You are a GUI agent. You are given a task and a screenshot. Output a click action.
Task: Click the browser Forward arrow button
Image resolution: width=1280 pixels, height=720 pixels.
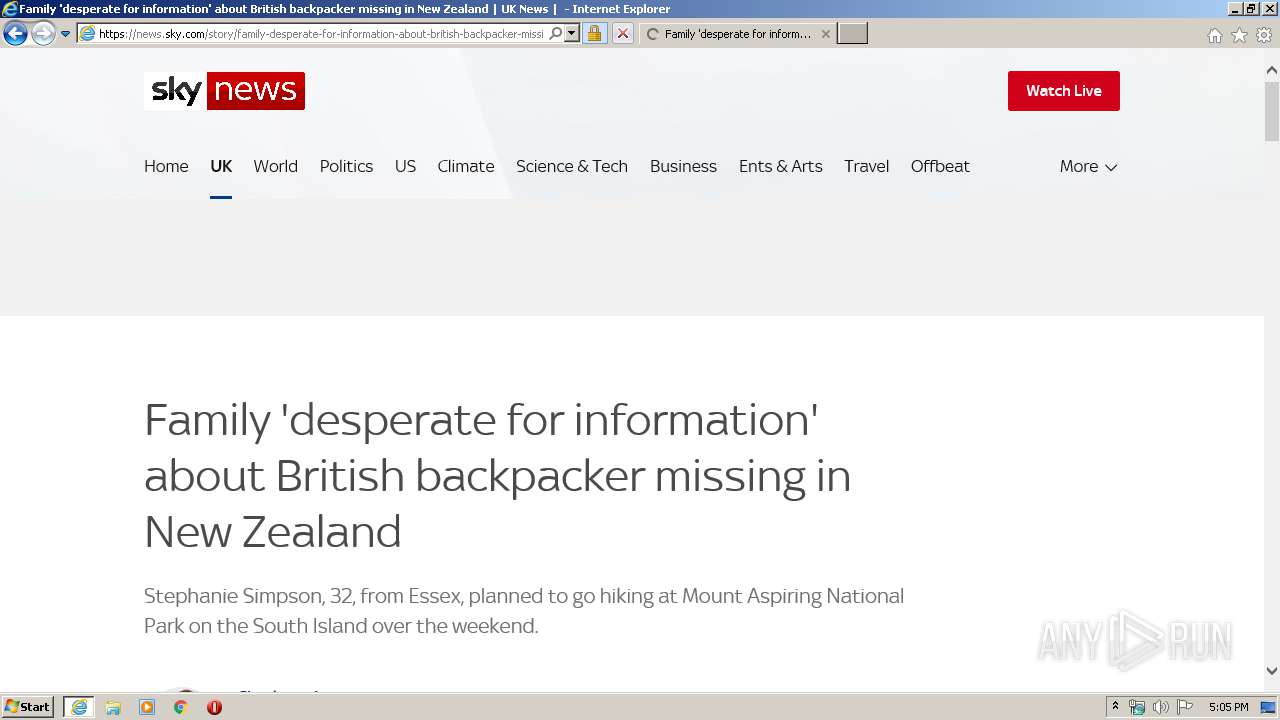(x=43, y=34)
